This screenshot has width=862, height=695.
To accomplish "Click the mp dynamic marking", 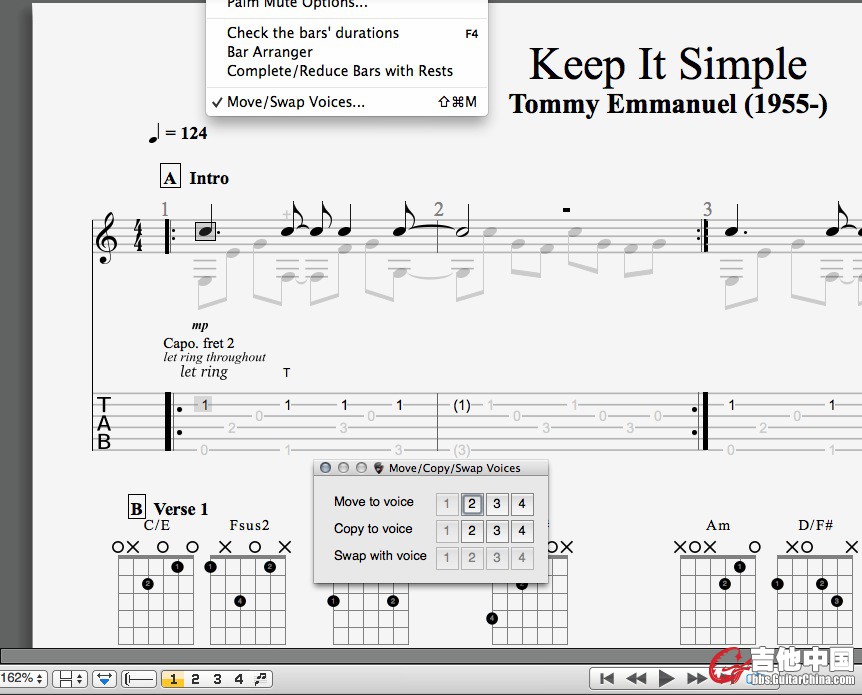I will (200, 325).
